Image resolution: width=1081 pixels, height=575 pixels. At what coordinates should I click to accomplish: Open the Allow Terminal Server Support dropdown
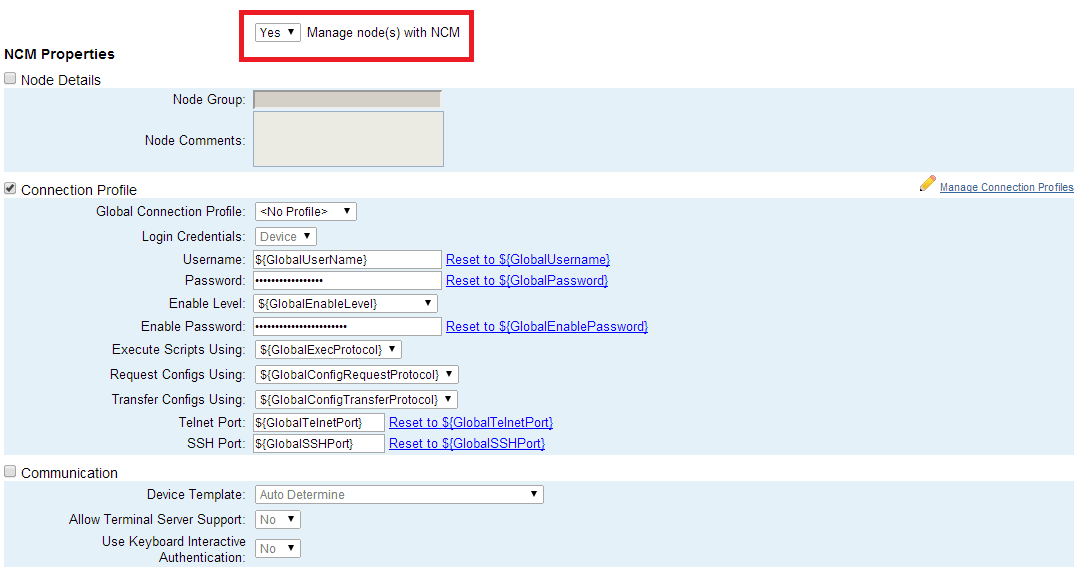click(278, 519)
